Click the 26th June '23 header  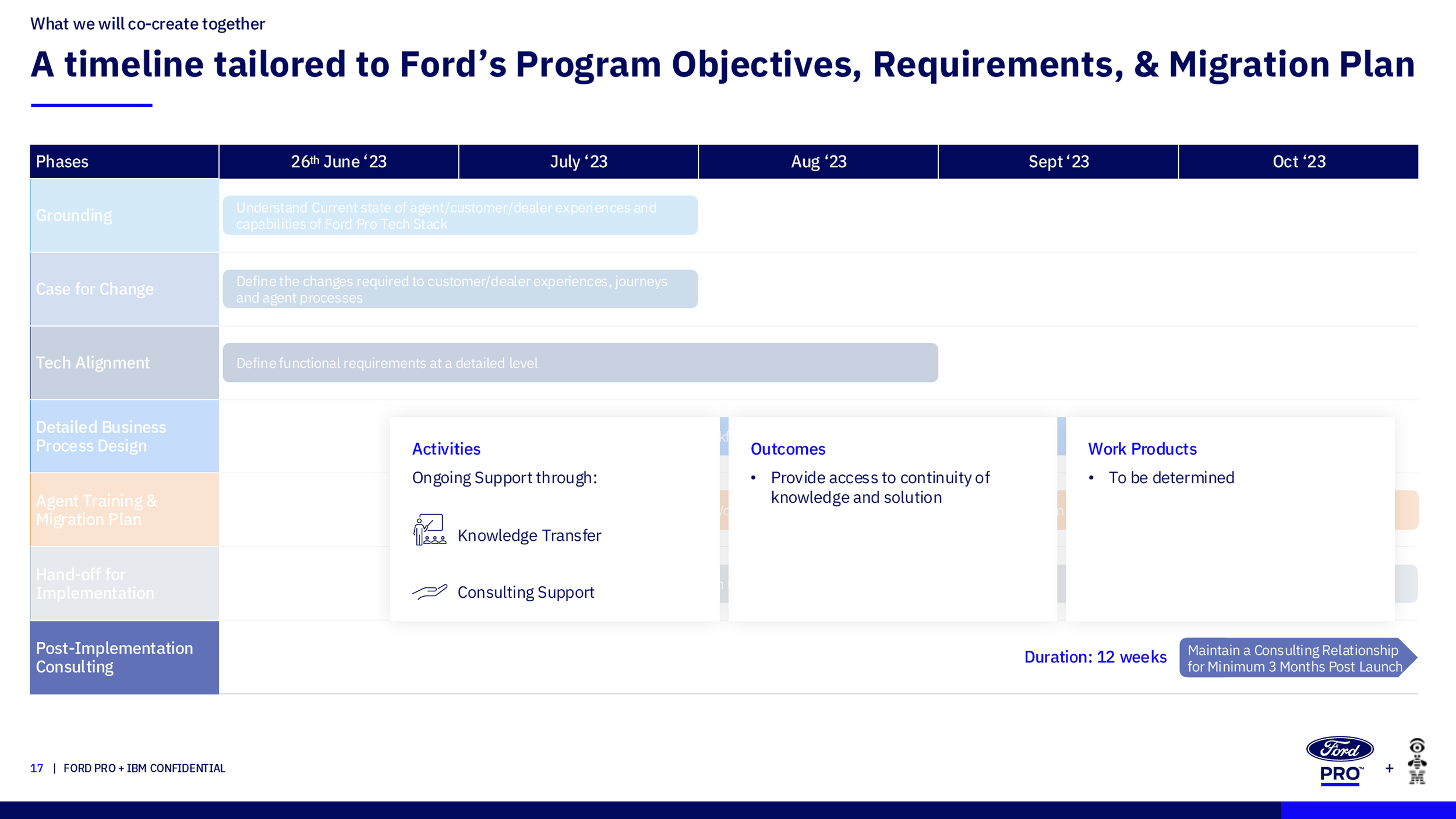(339, 161)
